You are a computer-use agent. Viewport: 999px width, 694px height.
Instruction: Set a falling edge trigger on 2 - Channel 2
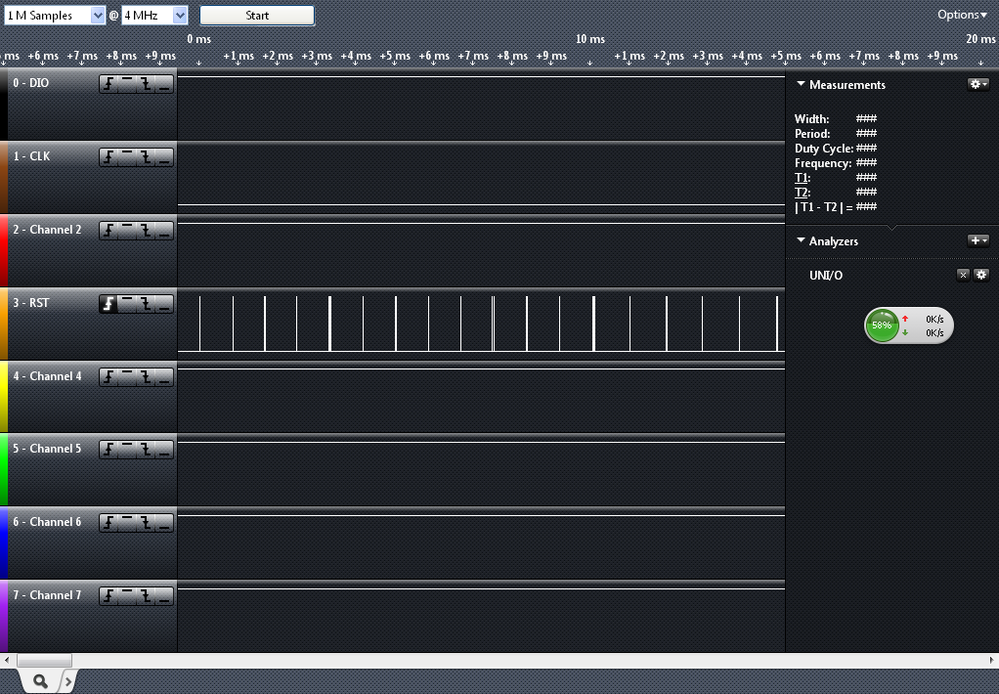pyautogui.click(x=147, y=229)
